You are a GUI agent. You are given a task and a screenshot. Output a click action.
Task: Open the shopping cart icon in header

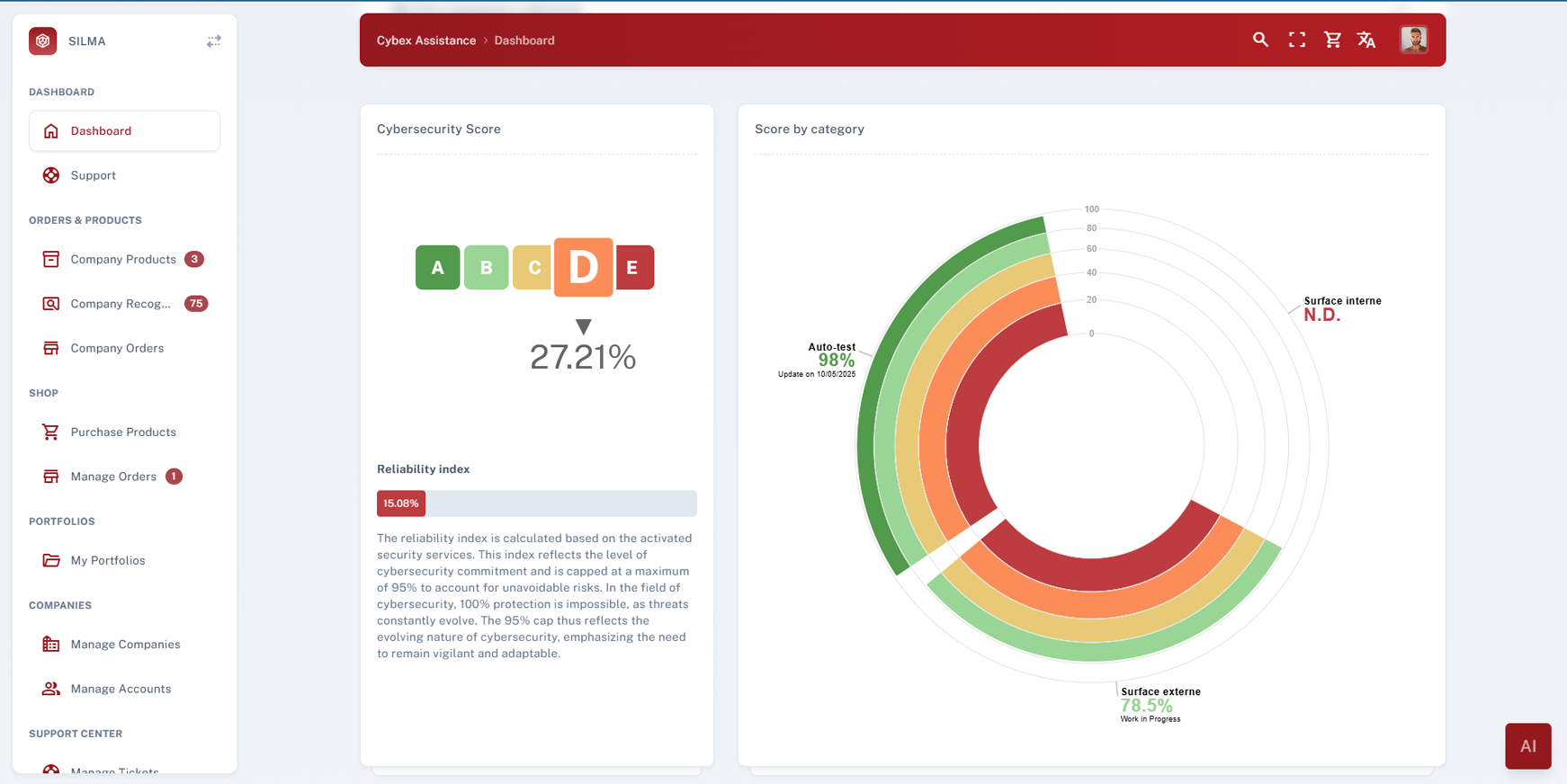pyautogui.click(x=1332, y=40)
